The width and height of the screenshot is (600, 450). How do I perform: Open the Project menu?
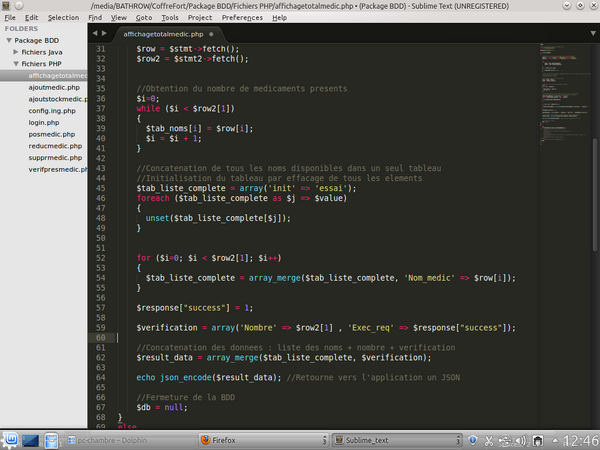coord(200,17)
